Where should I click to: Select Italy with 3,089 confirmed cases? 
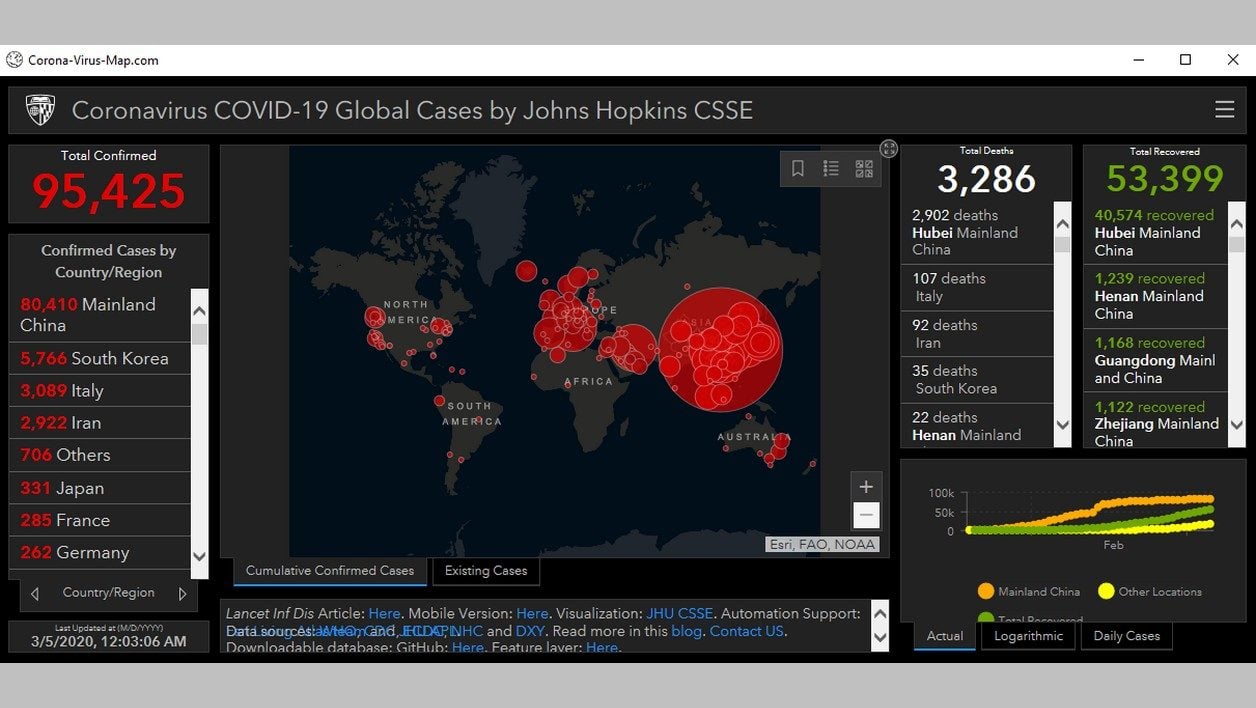(x=100, y=391)
